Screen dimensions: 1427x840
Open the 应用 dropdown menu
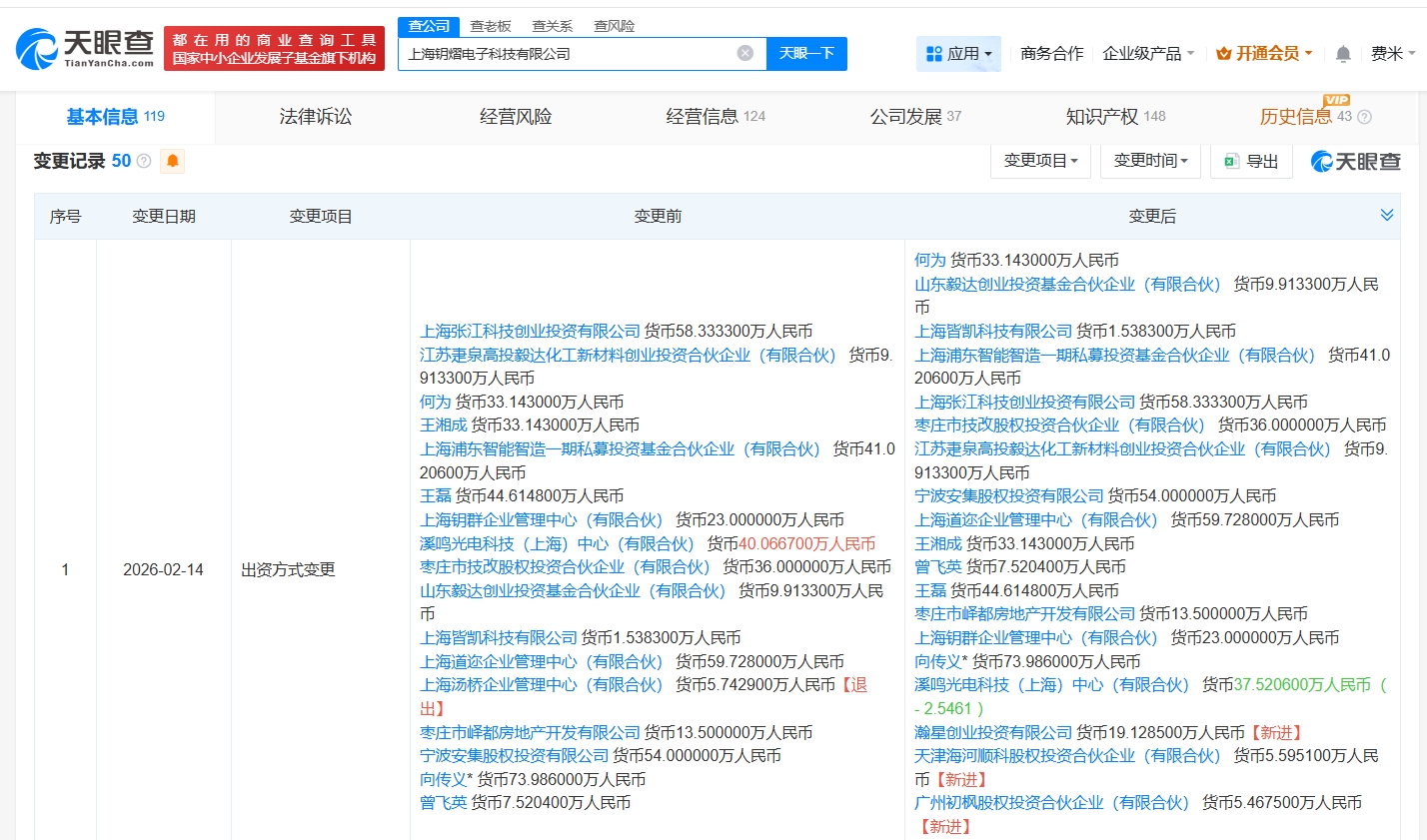pyautogui.click(x=958, y=54)
